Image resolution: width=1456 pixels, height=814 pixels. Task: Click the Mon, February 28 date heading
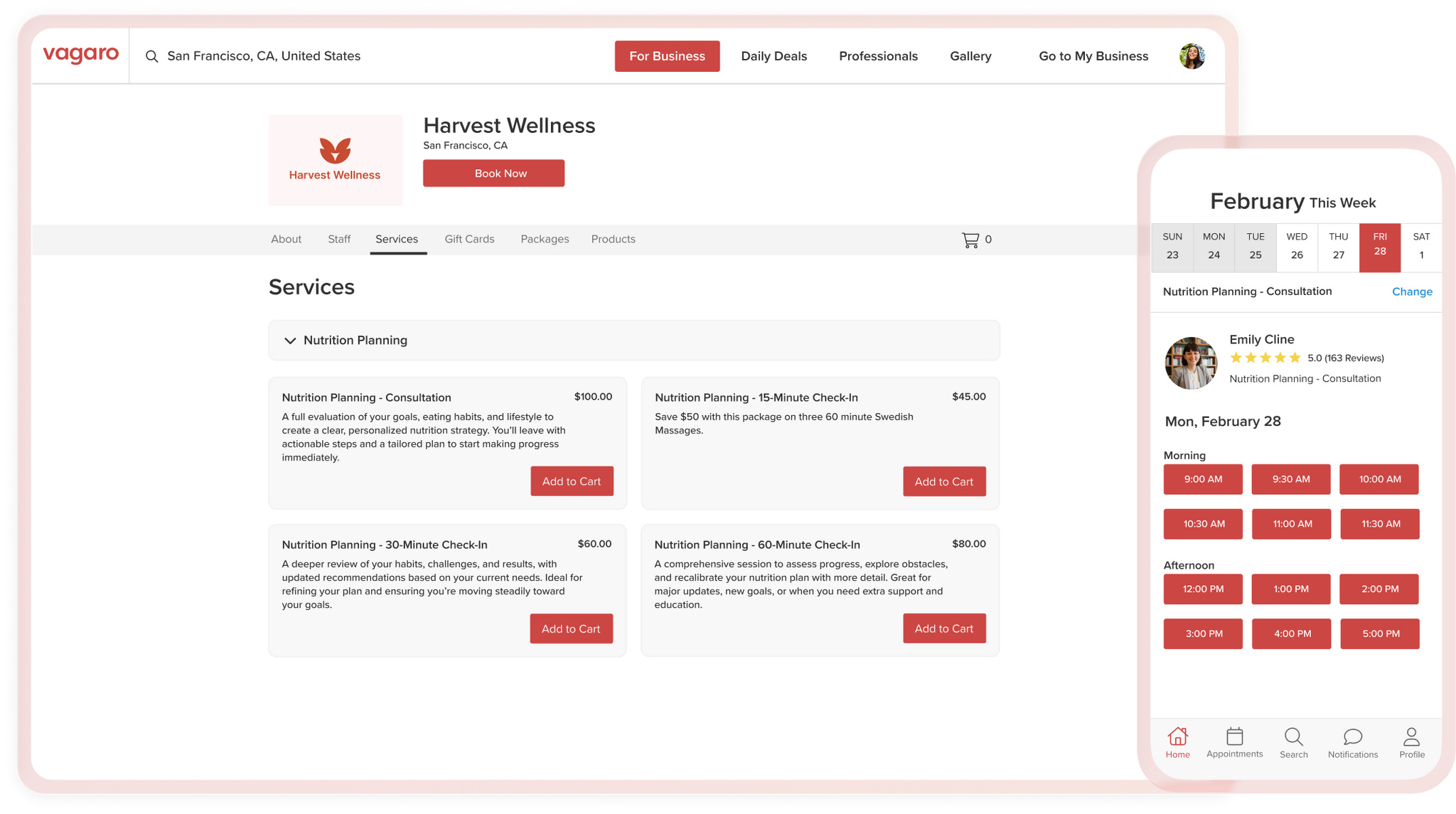coord(1223,422)
